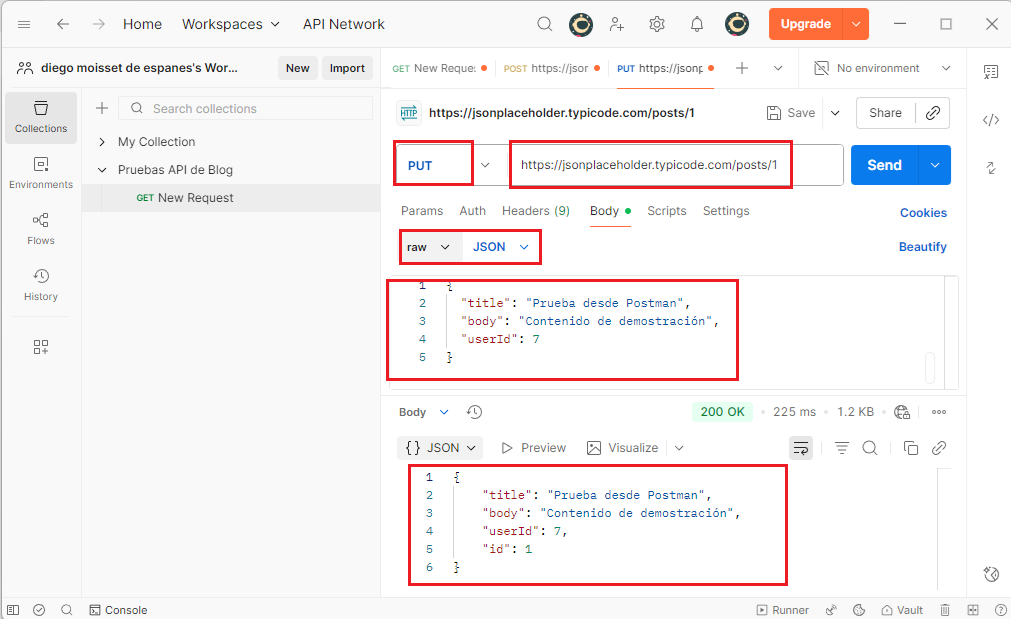Open the Collections sidebar panel
This screenshot has width=1011, height=619.
[x=41, y=117]
